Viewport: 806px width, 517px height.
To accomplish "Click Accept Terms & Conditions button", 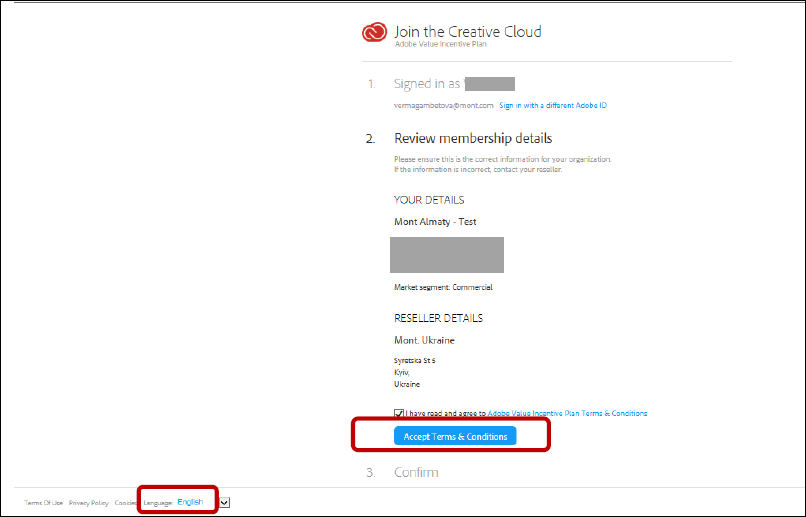I will (x=455, y=436).
